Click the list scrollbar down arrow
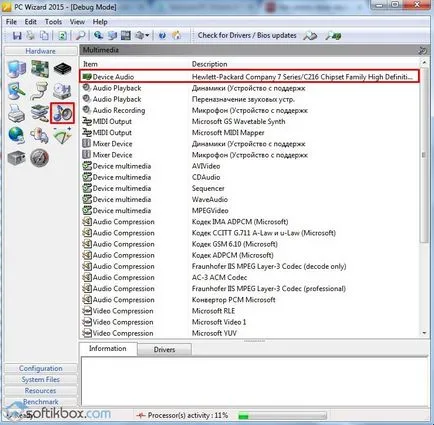 [424, 333]
